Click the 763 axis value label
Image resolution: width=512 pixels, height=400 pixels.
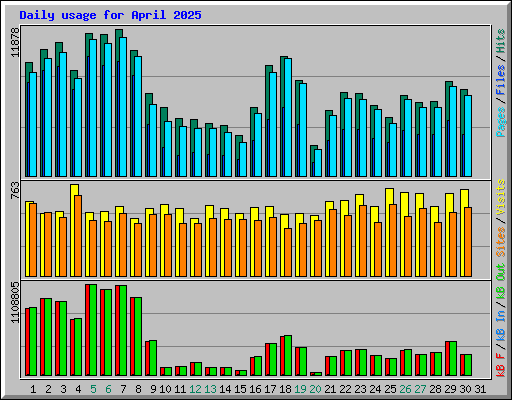(16, 191)
